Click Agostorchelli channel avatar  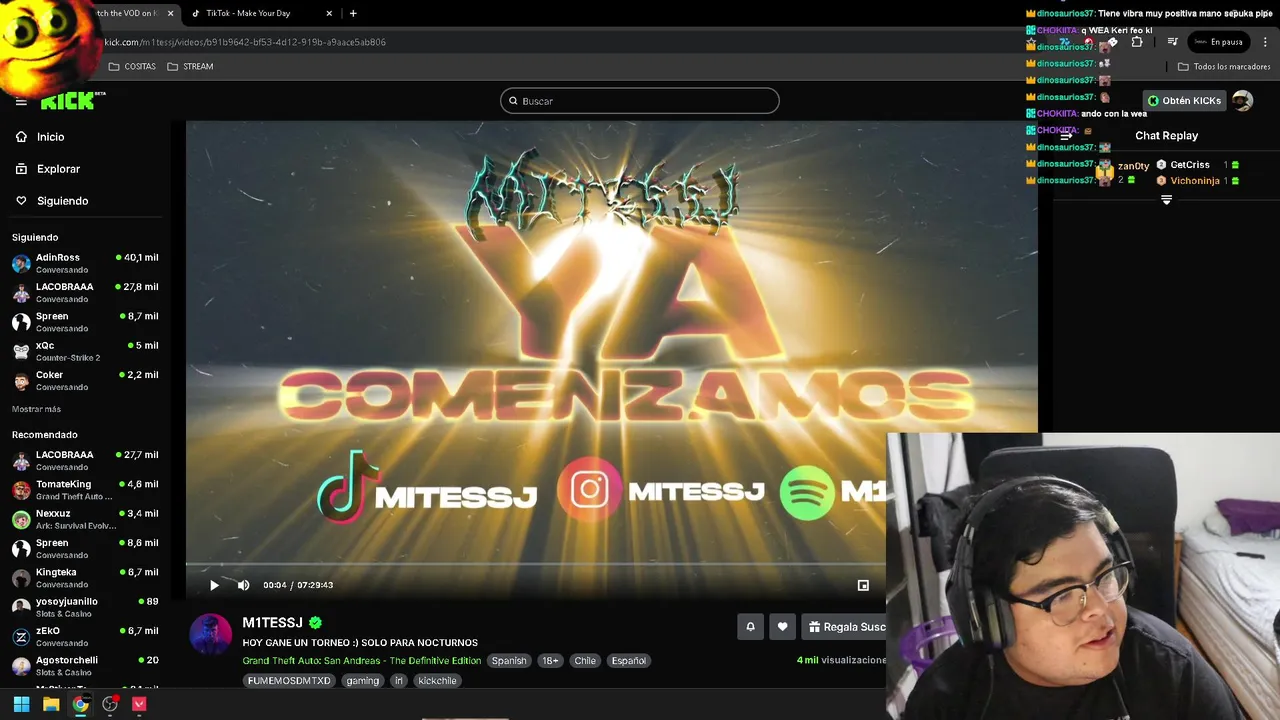tap(21, 666)
